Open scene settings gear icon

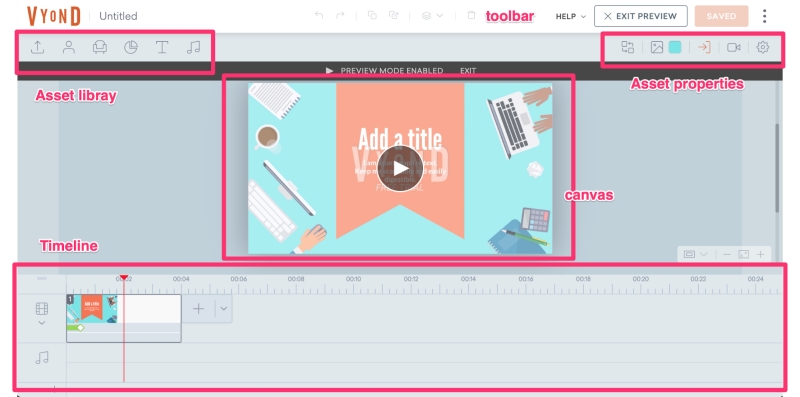click(763, 47)
